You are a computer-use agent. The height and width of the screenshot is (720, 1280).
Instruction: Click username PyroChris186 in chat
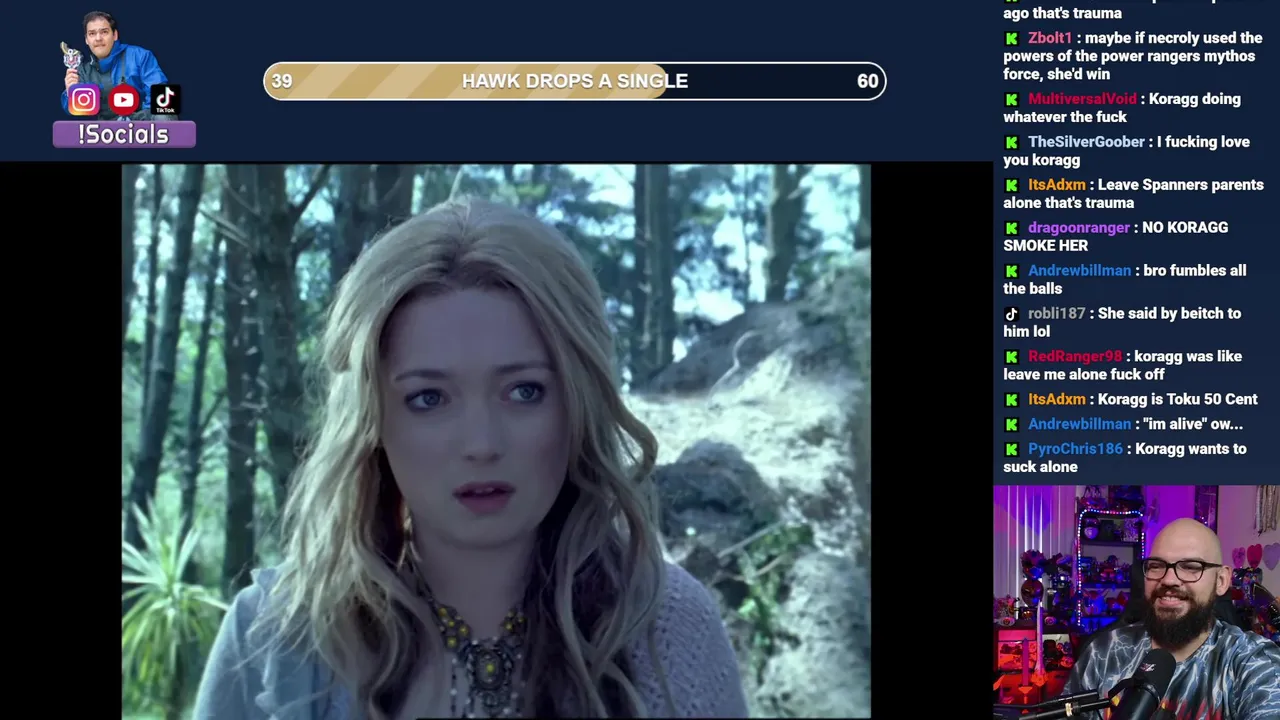click(1075, 449)
